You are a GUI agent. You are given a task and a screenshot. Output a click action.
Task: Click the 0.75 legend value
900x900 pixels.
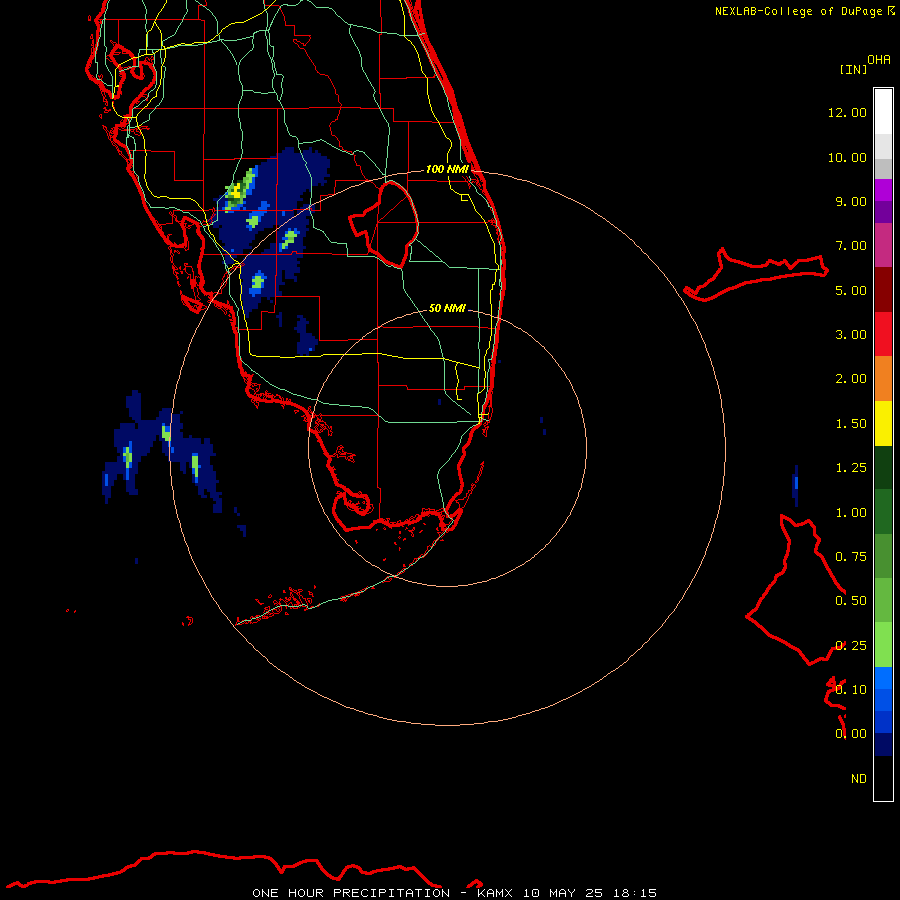click(x=851, y=557)
